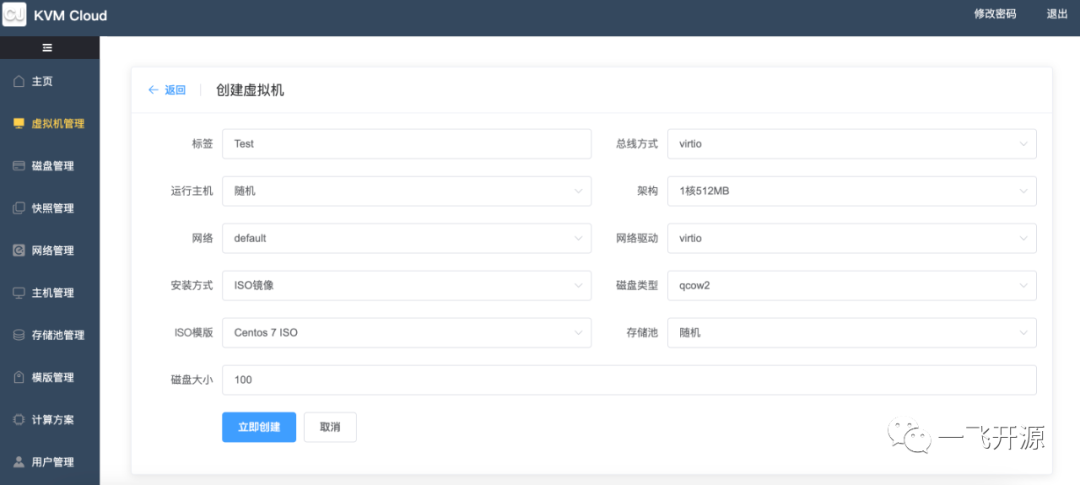Focus the 标签 input containing Test
This screenshot has height=485, width=1080.
coord(406,144)
